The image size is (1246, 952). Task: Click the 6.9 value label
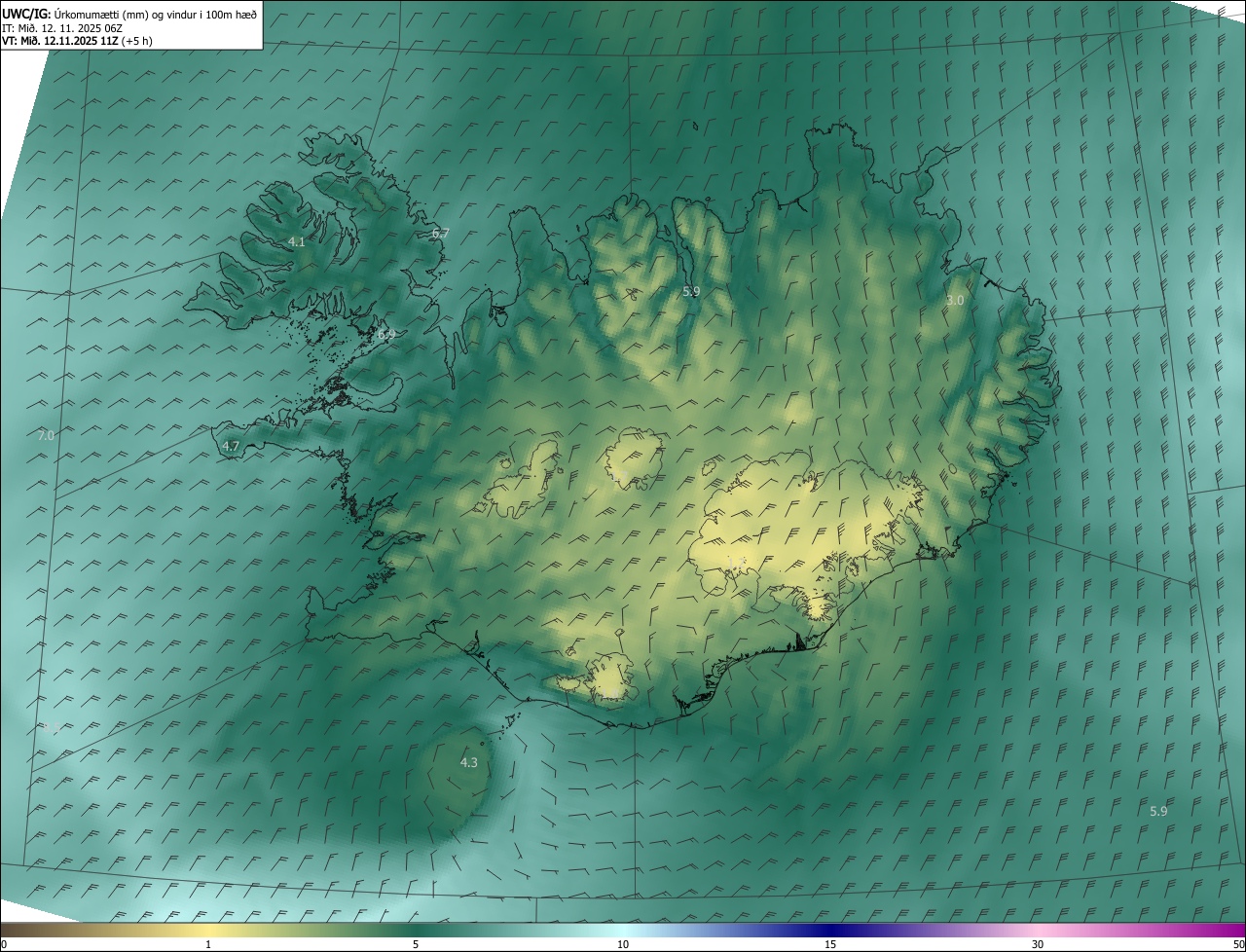coord(386,335)
